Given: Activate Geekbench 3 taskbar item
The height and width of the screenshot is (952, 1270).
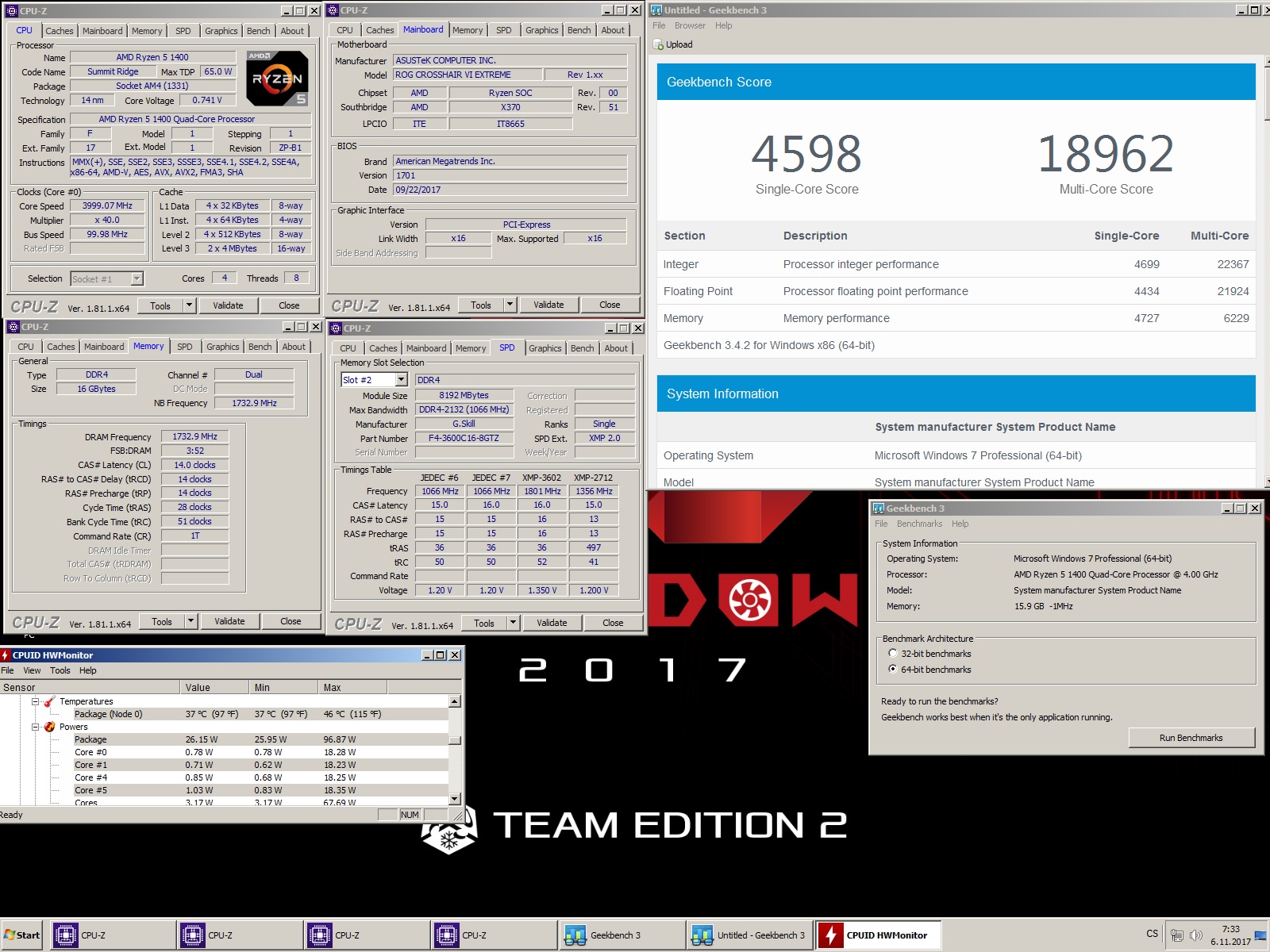Looking at the screenshot, I should point(622,935).
